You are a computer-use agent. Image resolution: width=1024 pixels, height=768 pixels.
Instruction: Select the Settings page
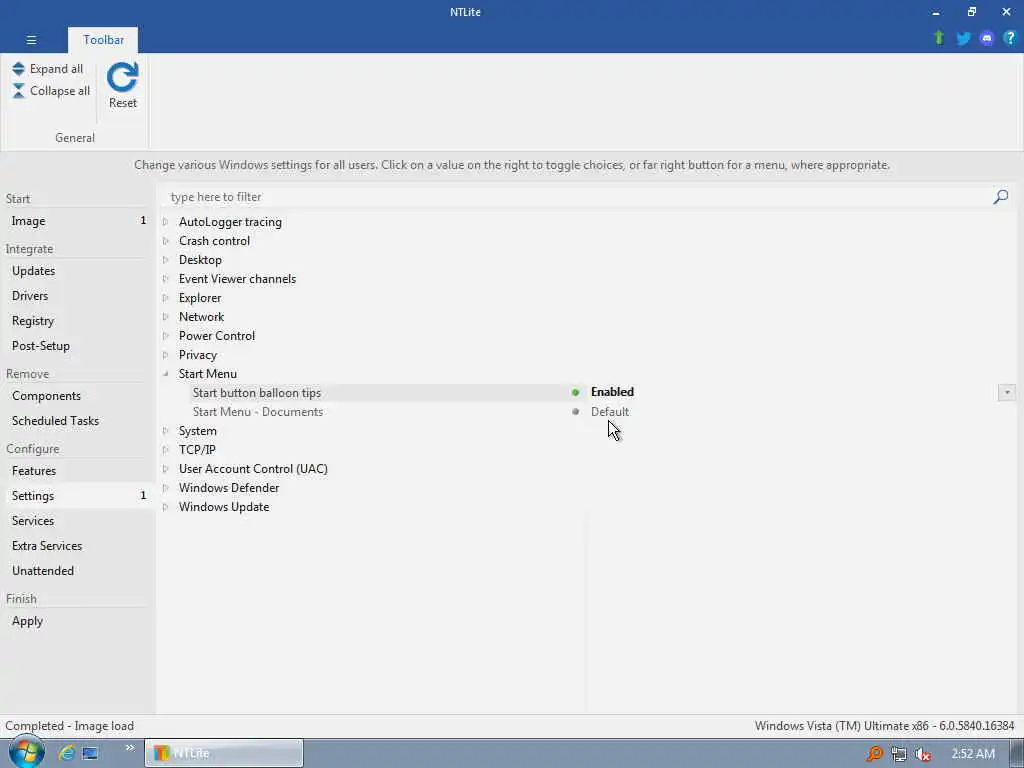(x=78, y=496)
